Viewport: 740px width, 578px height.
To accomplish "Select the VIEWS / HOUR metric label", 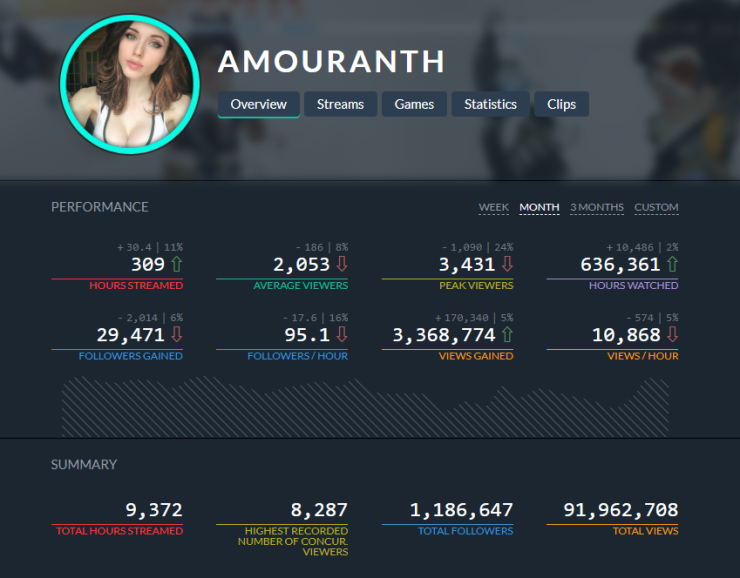I will pos(643,356).
